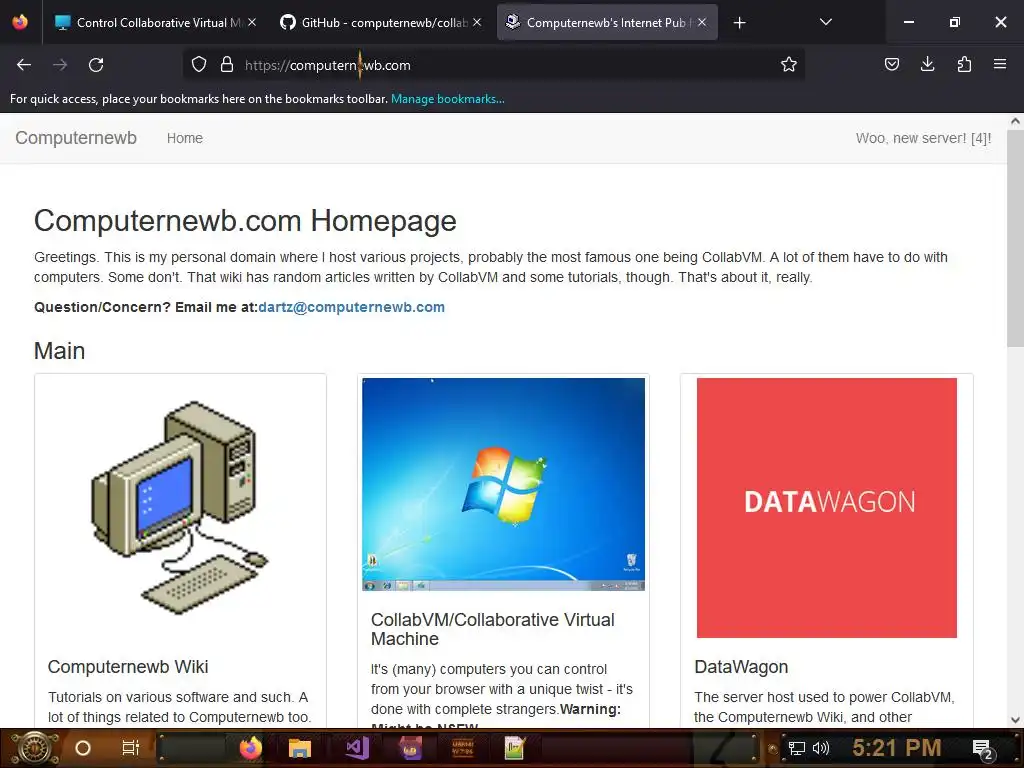The image size is (1024, 768).
Task: Click the Woo, new server! [4]! text
Action: (923, 138)
